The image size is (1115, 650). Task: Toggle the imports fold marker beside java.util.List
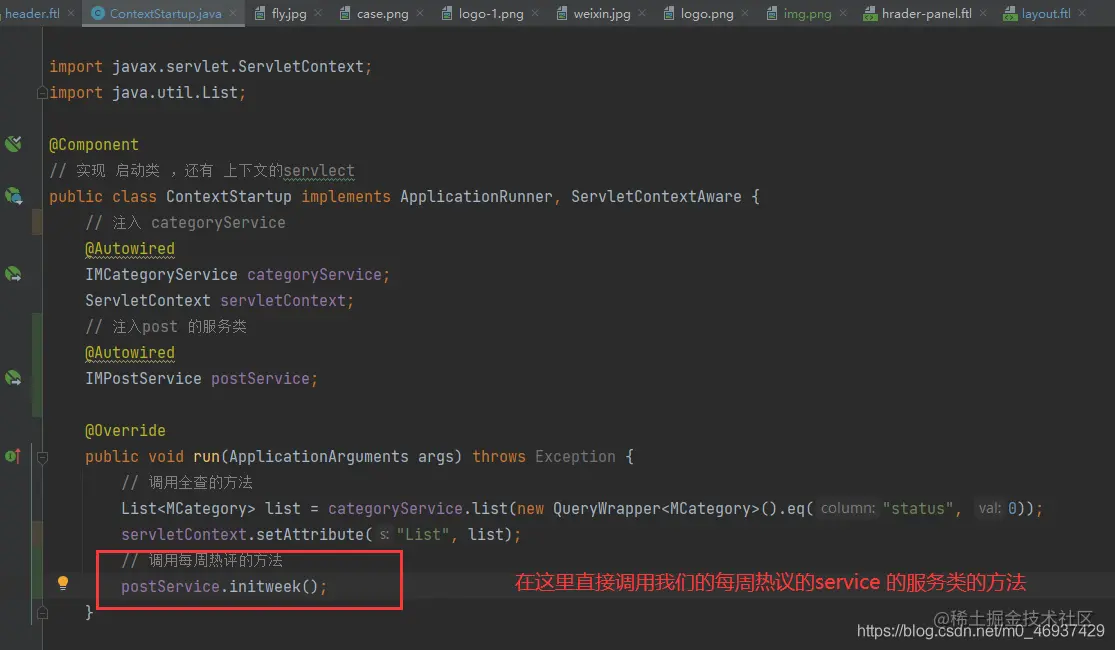[x=42, y=92]
